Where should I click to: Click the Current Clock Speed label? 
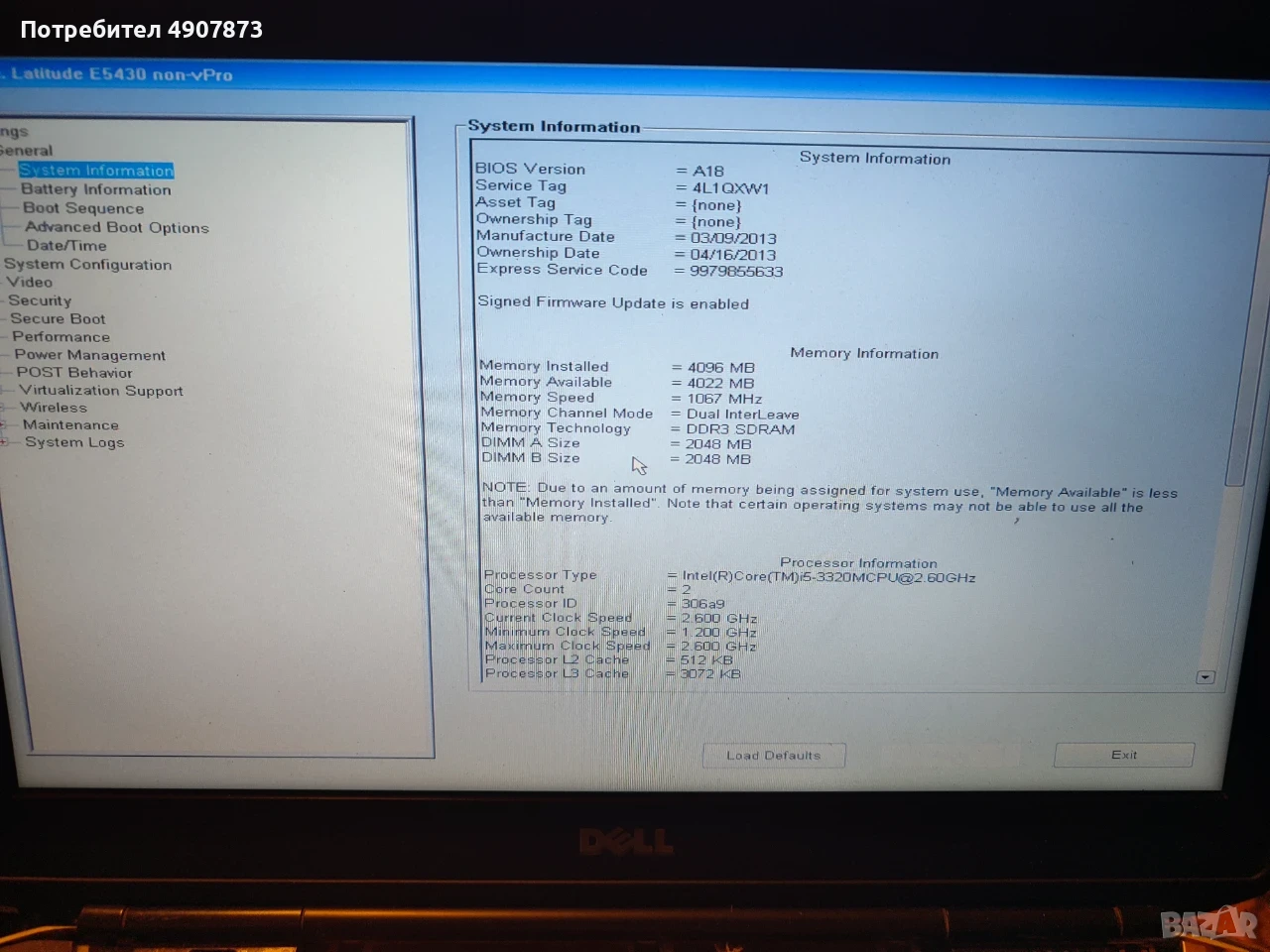click(559, 617)
